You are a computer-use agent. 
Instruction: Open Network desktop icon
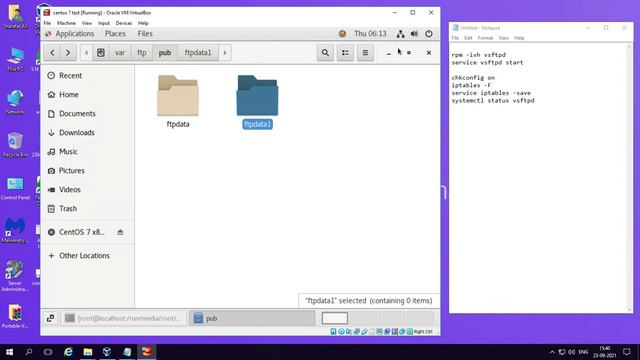pyautogui.click(x=15, y=102)
